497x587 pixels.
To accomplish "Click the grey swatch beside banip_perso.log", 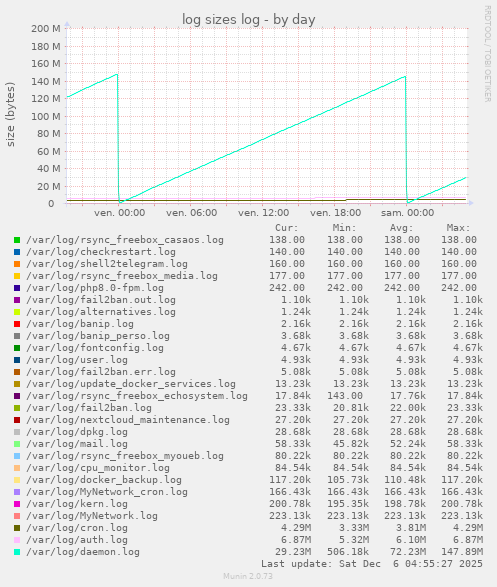I will (17, 336).
